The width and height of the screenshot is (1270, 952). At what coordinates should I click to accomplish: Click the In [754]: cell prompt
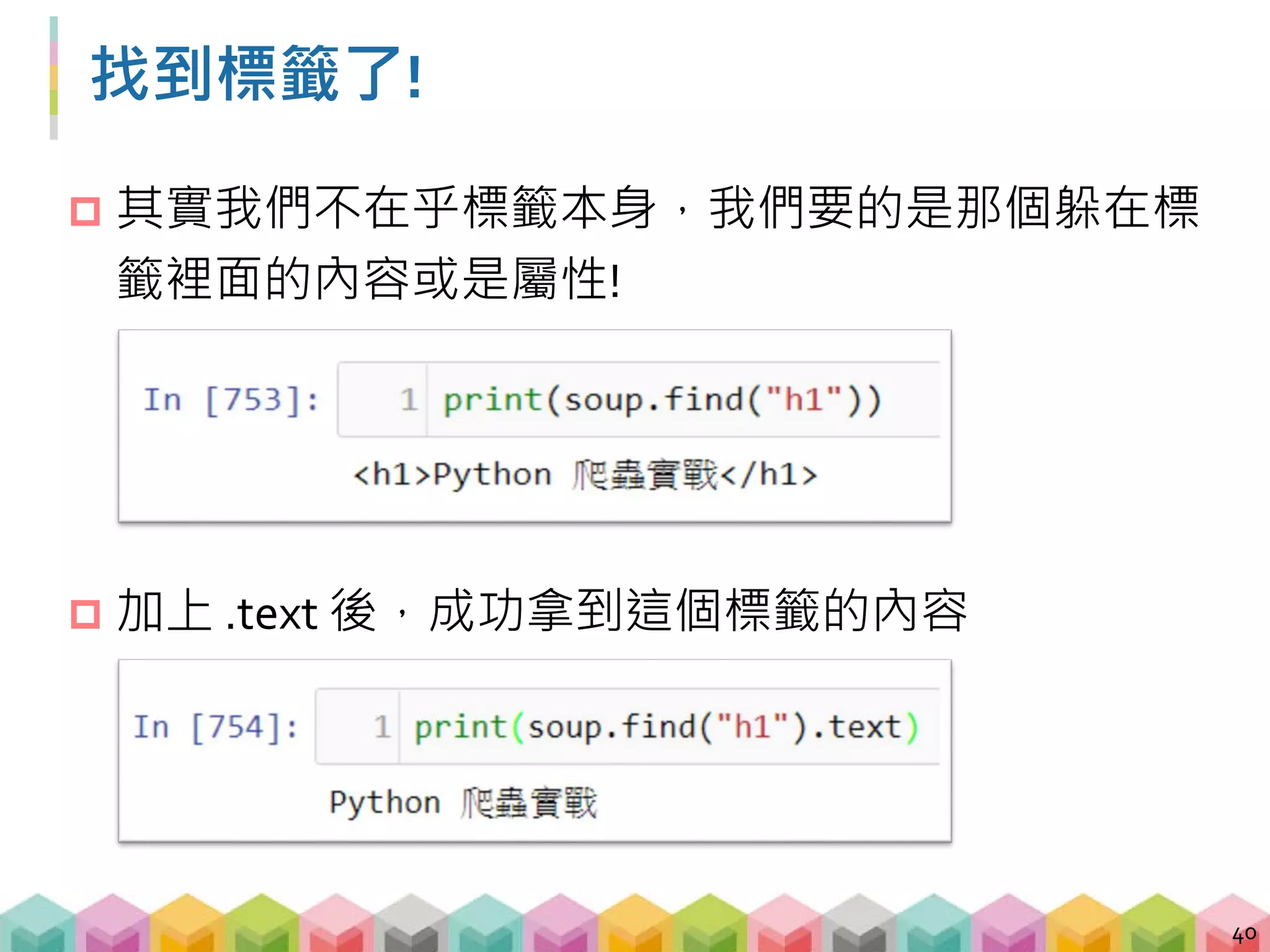[x=216, y=727]
